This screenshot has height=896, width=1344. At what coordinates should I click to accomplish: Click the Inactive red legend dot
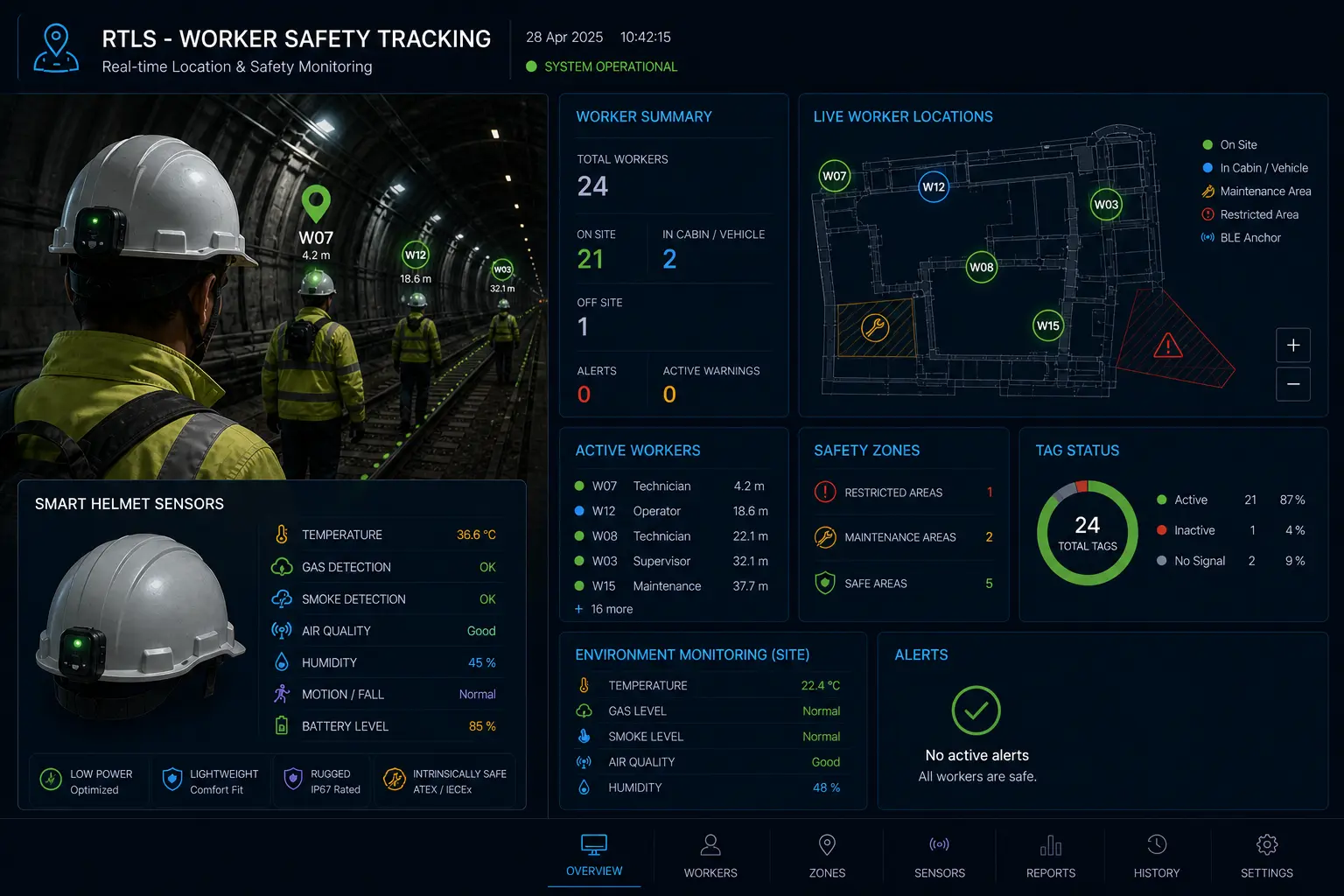tap(1162, 530)
